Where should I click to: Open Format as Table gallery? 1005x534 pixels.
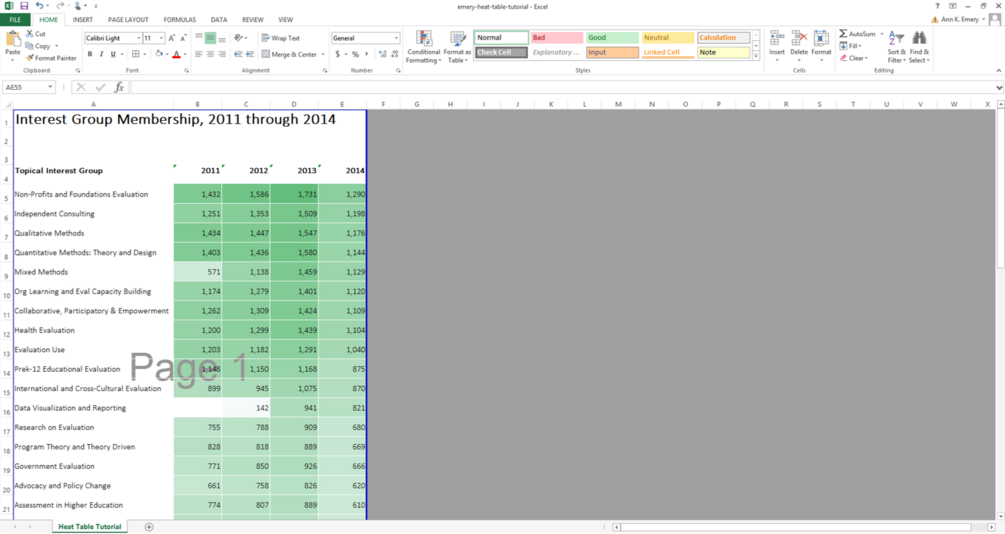pos(457,47)
